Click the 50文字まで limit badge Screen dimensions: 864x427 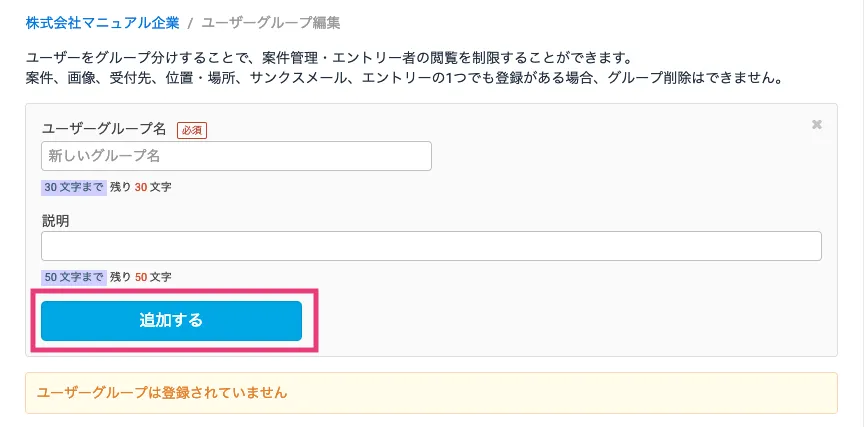(x=73, y=276)
